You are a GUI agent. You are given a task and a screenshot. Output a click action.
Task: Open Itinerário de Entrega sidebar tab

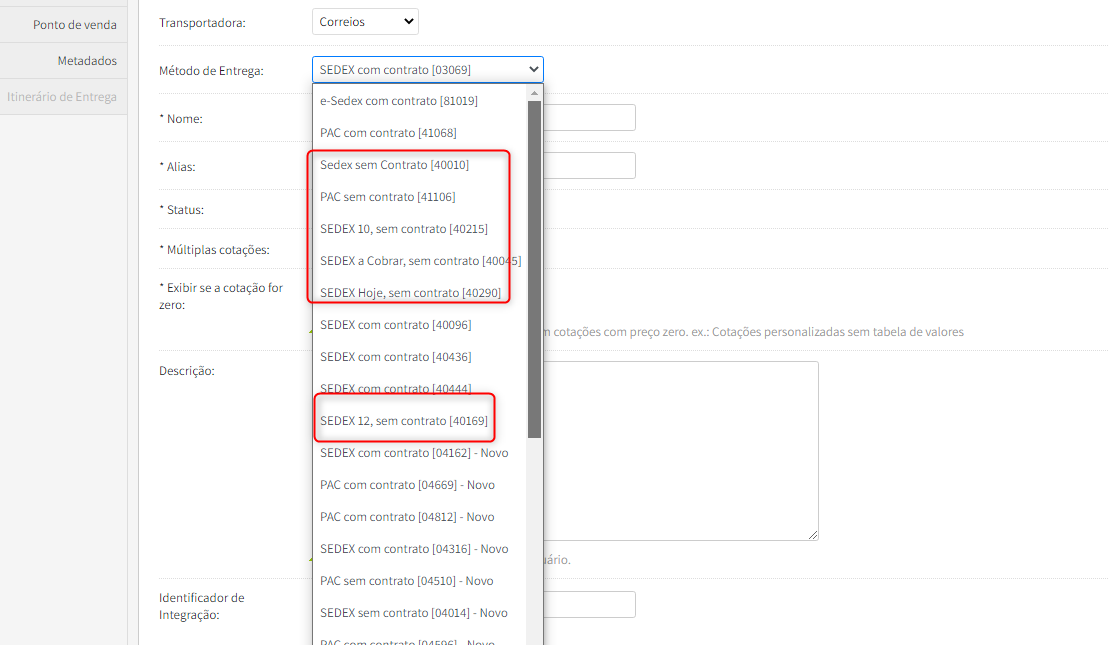[x=64, y=97]
